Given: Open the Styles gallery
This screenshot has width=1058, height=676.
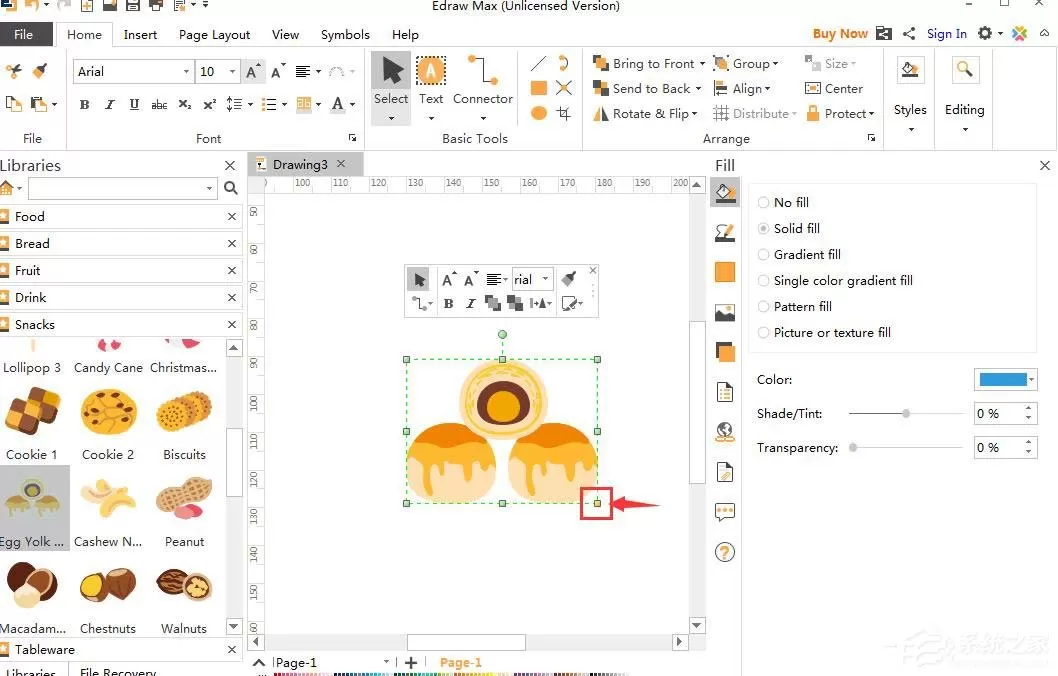Looking at the screenshot, I should point(910,94).
